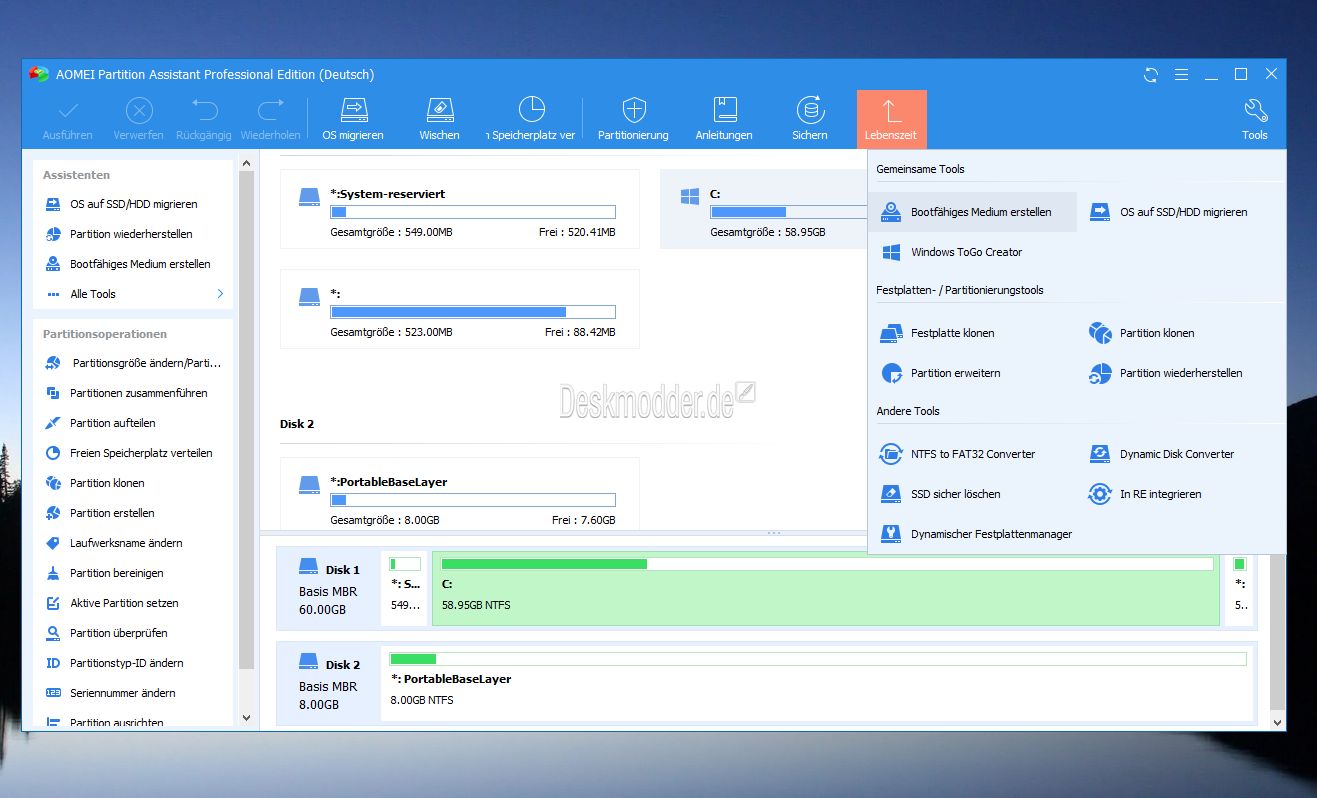Open Dynamischer Festplattenmanager

(x=977, y=534)
